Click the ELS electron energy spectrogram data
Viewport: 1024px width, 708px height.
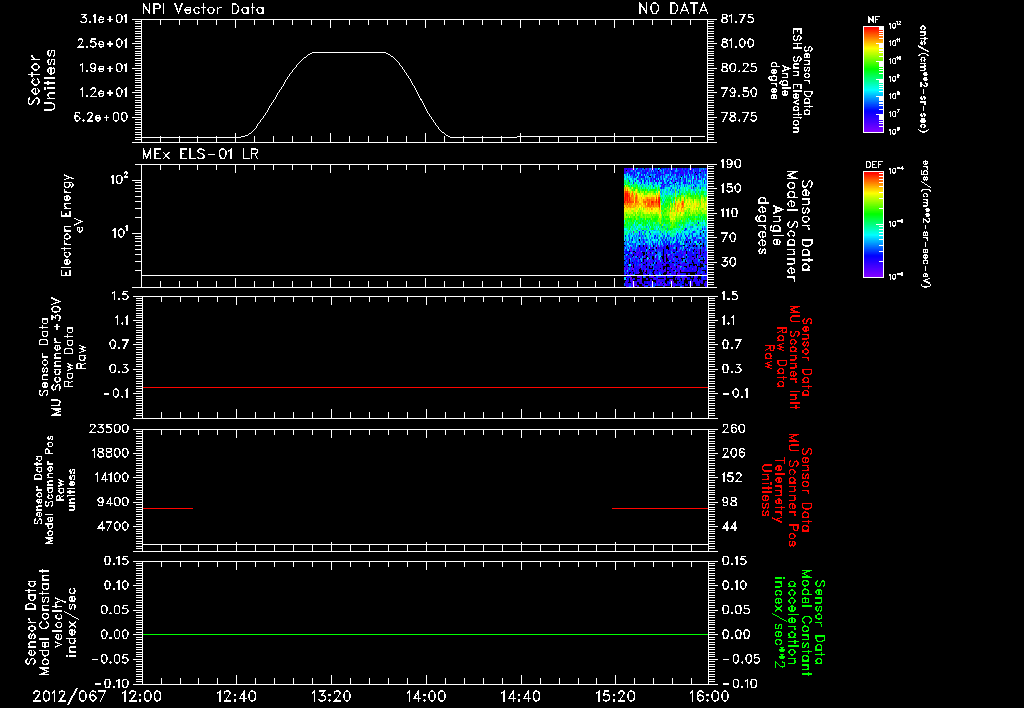coord(665,227)
